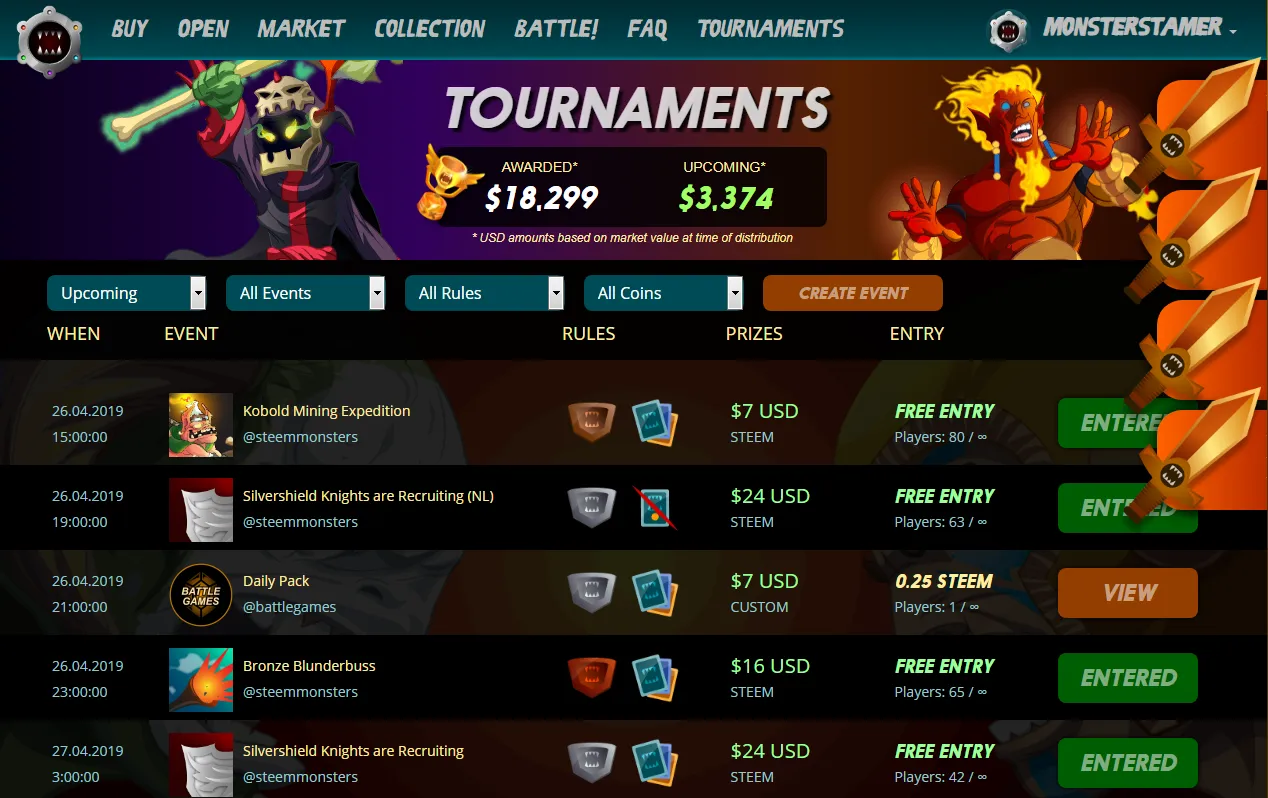
Task: Click the Create Event button
Action: [853, 293]
